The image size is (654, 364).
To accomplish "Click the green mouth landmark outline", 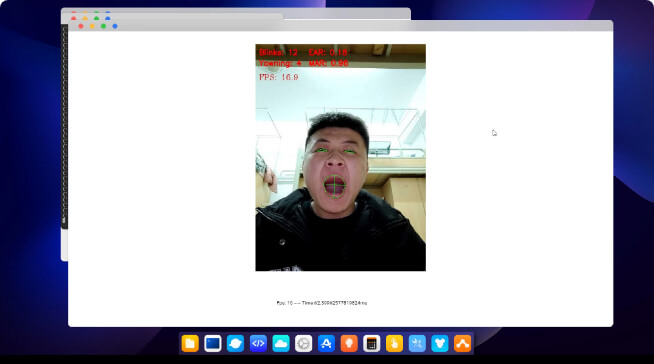I will [335, 186].
